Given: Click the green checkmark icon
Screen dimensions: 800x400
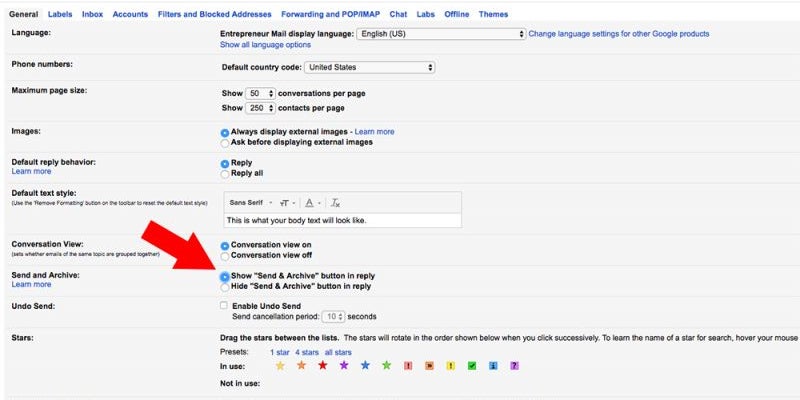Looking at the screenshot, I should click(472, 366).
